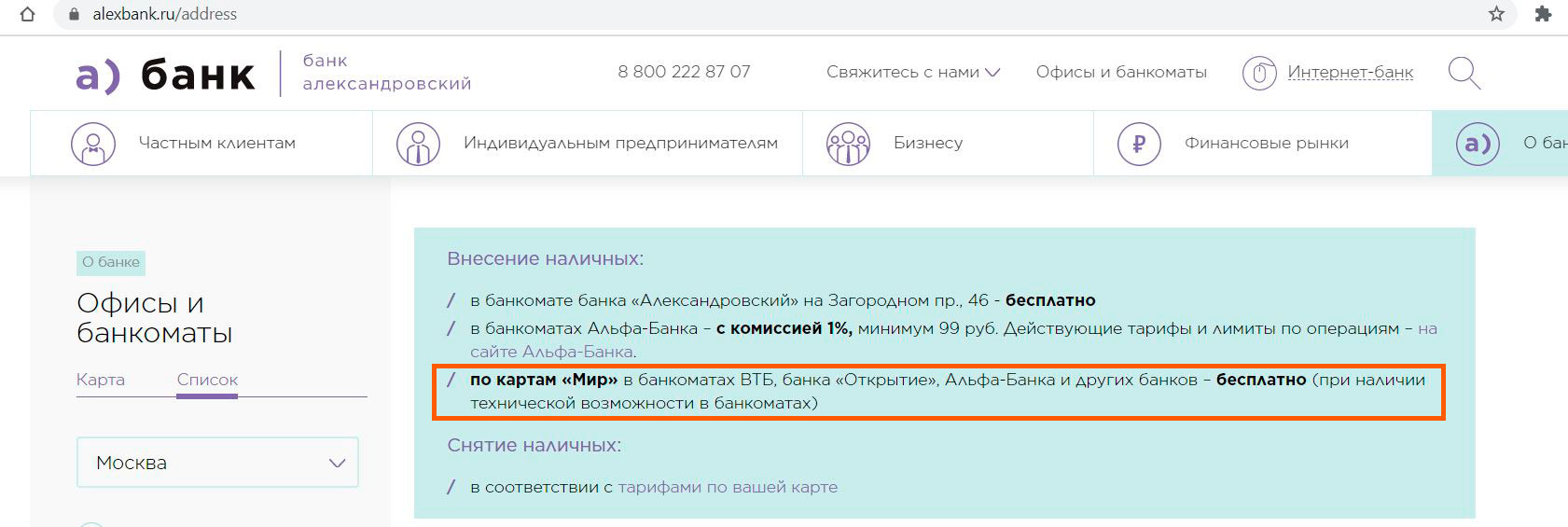The width and height of the screenshot is (1568, 527).
Task: Click the ruble icon for Финансовые рынки
Action: [1138, 144]
